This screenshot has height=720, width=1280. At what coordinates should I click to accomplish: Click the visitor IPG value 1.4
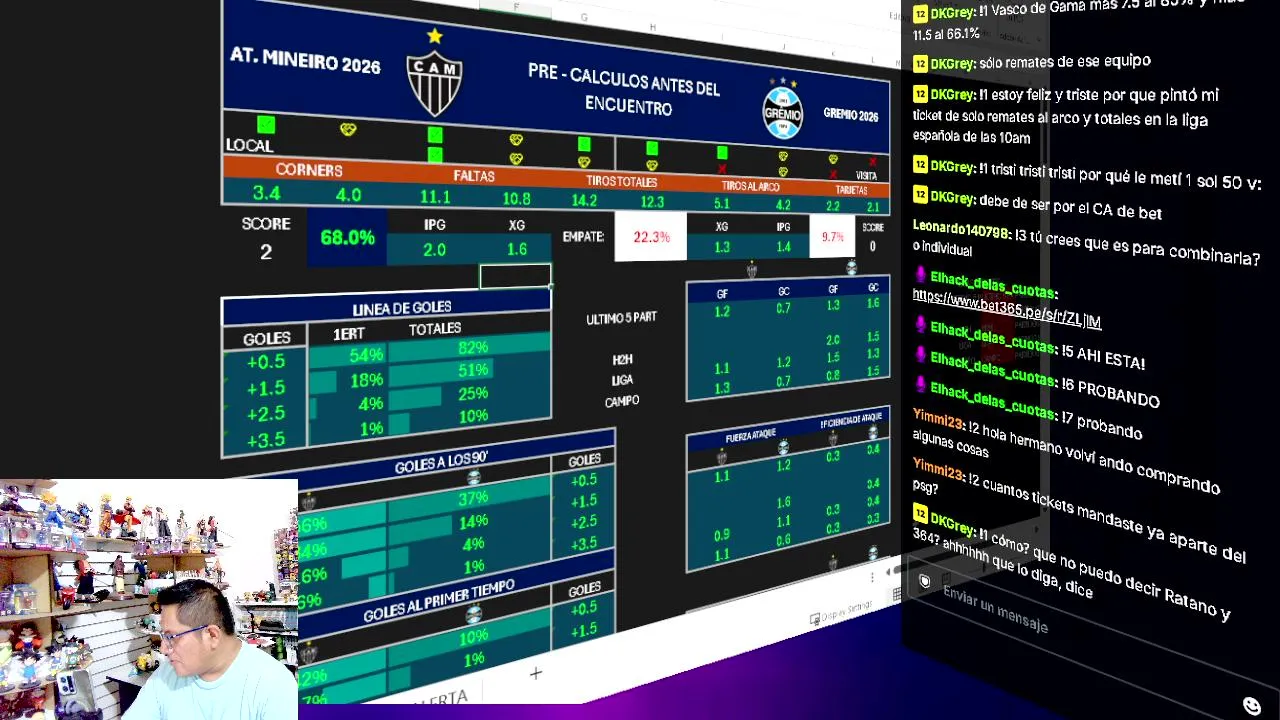(x=783, y=246)
